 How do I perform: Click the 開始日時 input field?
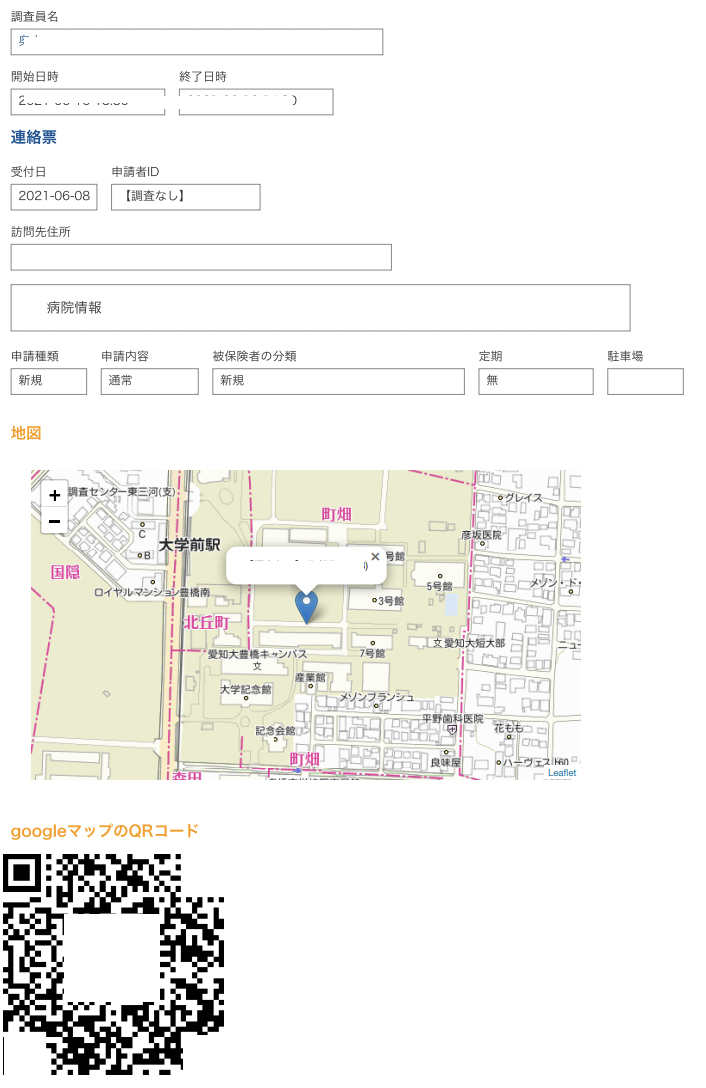(x=88, y=101)
